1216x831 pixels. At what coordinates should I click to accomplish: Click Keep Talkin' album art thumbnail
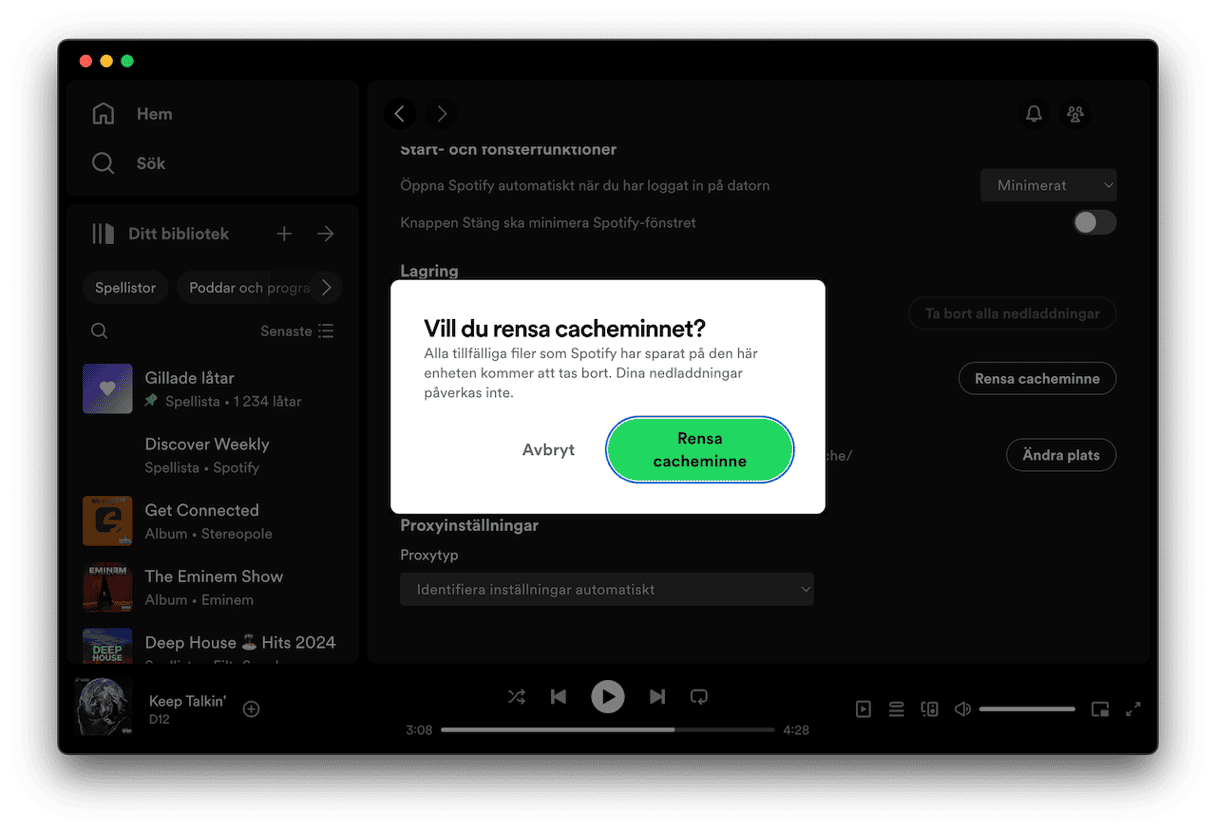tap(104, 707)
